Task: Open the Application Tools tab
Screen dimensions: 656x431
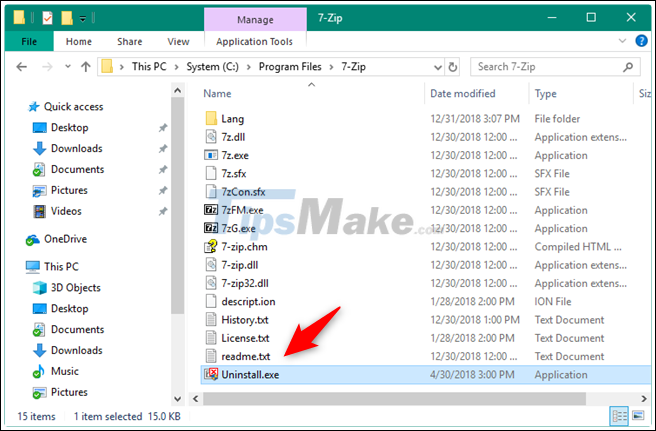Action: (x=254, y=41)
